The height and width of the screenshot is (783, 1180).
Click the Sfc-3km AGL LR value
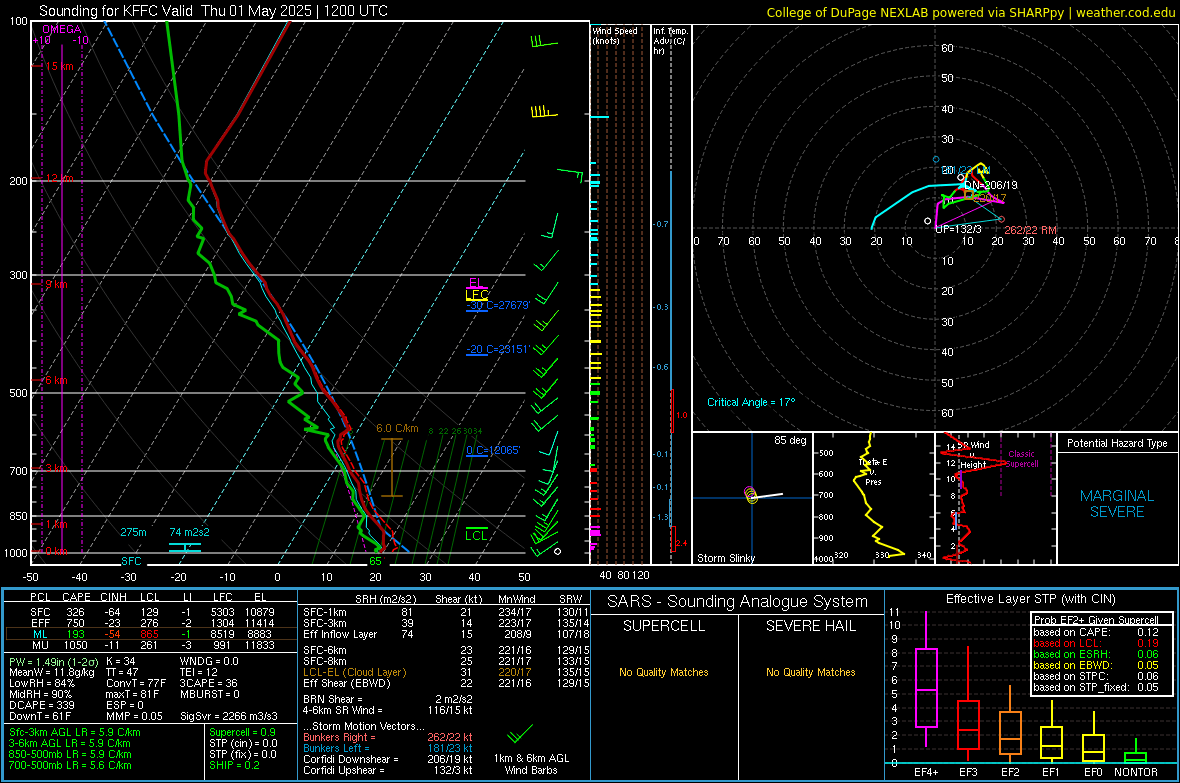[75, 733]
